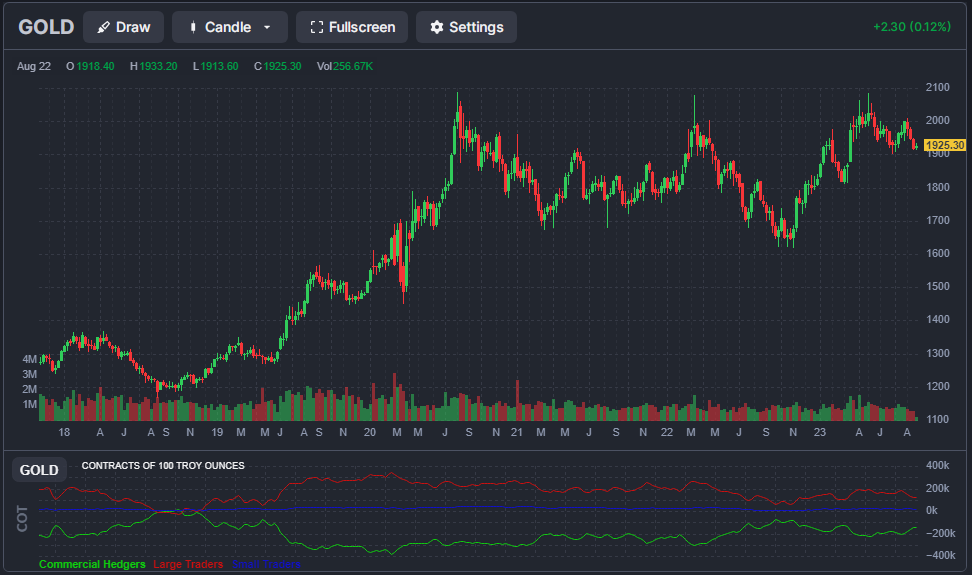Click the 19 year label on time axis

[x=217, y=432]
